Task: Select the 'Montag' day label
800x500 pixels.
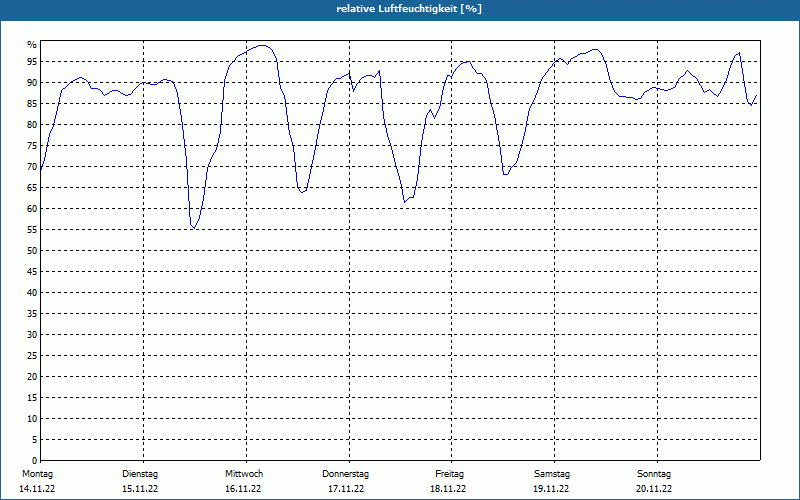Action: click(37, 474)
